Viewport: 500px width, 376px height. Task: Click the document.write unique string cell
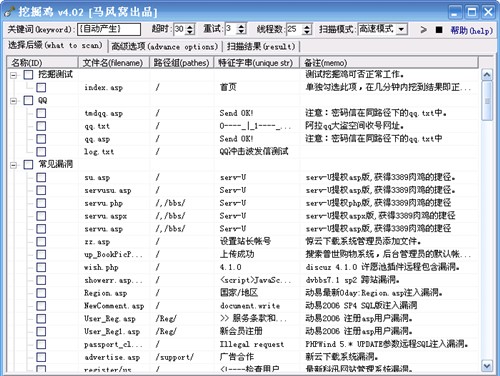point(250,306)
